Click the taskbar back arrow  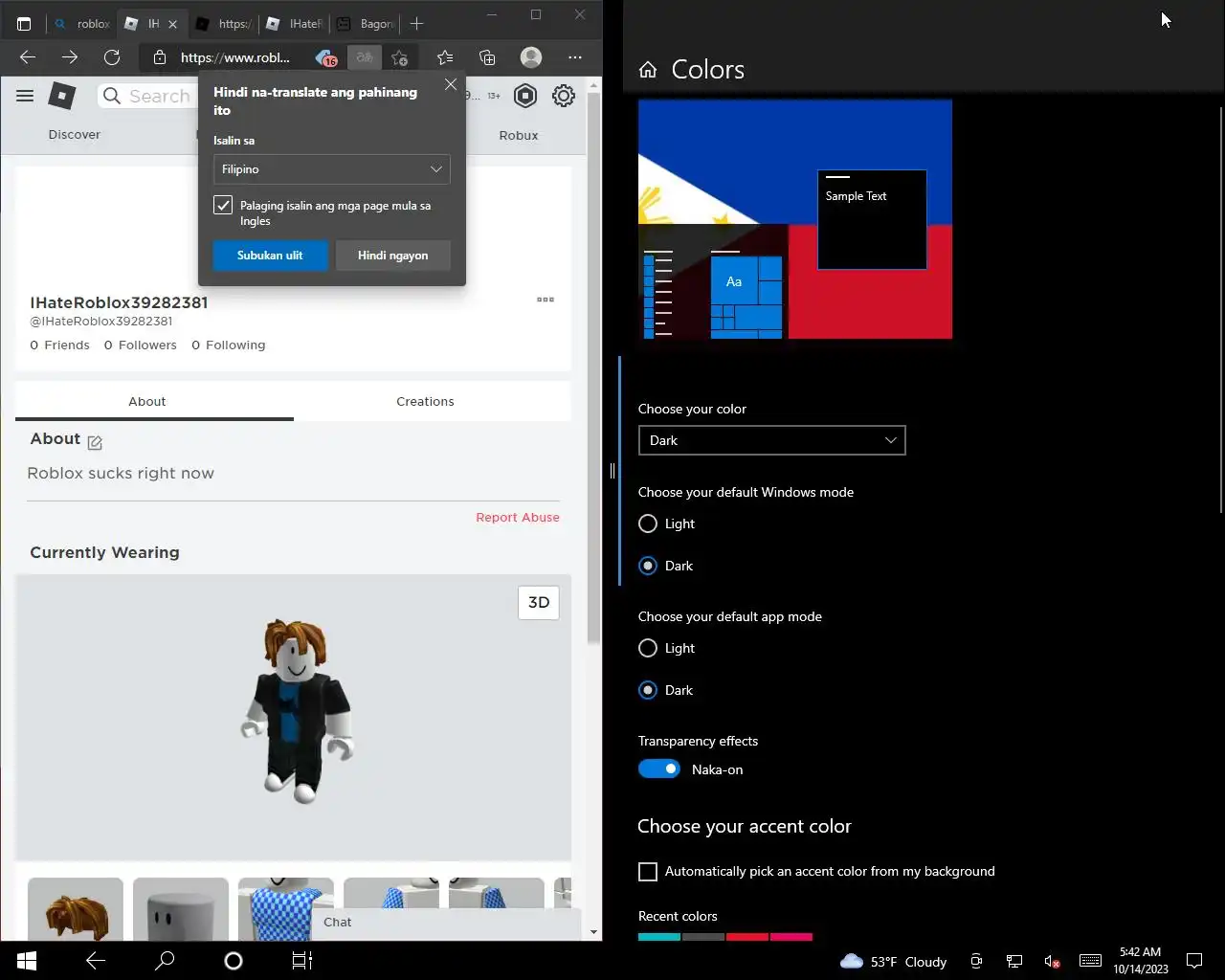coord(96,961)
